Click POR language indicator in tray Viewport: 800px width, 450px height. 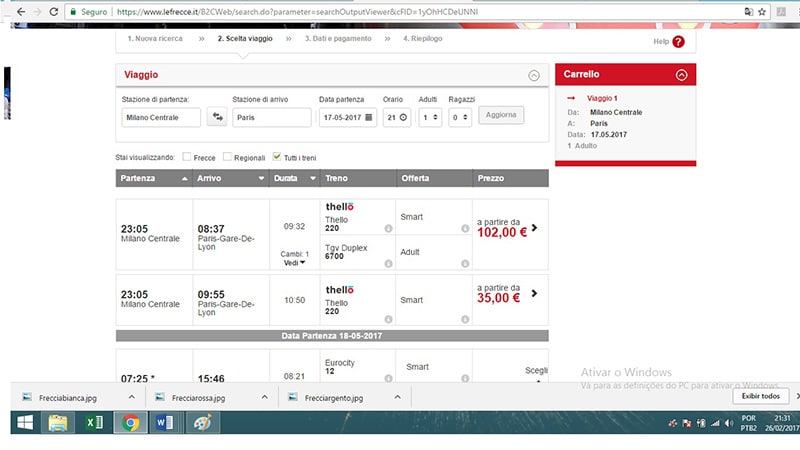[748, 418]
